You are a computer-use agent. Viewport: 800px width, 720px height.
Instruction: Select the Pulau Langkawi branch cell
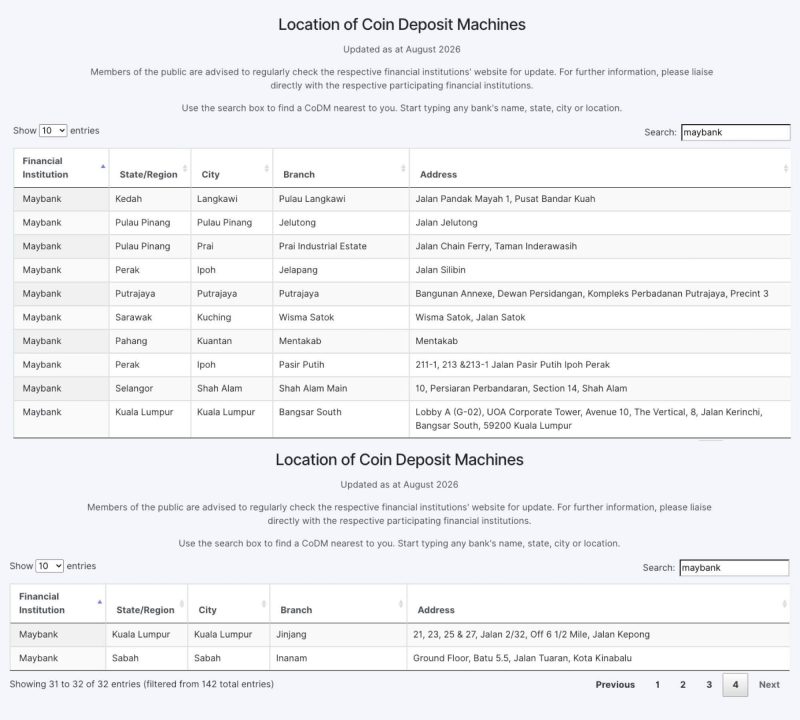(341, 199)
